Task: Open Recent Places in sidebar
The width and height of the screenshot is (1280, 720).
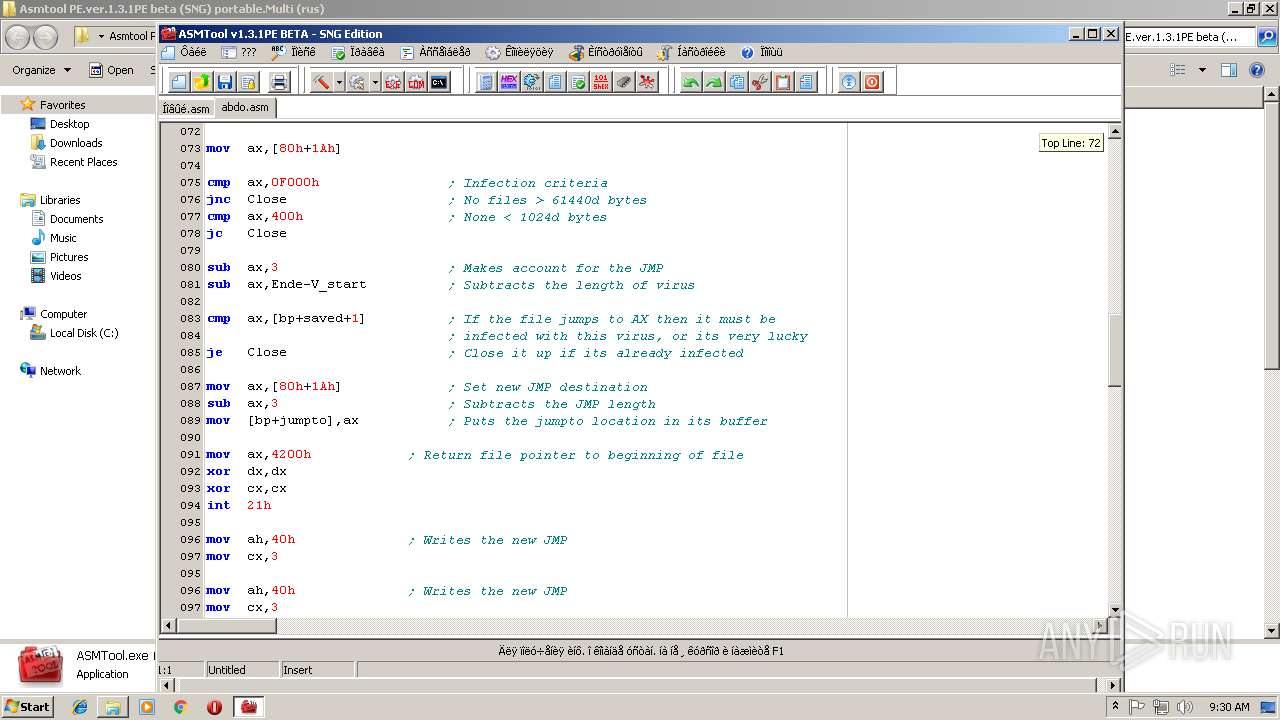Action: (83, 162)
